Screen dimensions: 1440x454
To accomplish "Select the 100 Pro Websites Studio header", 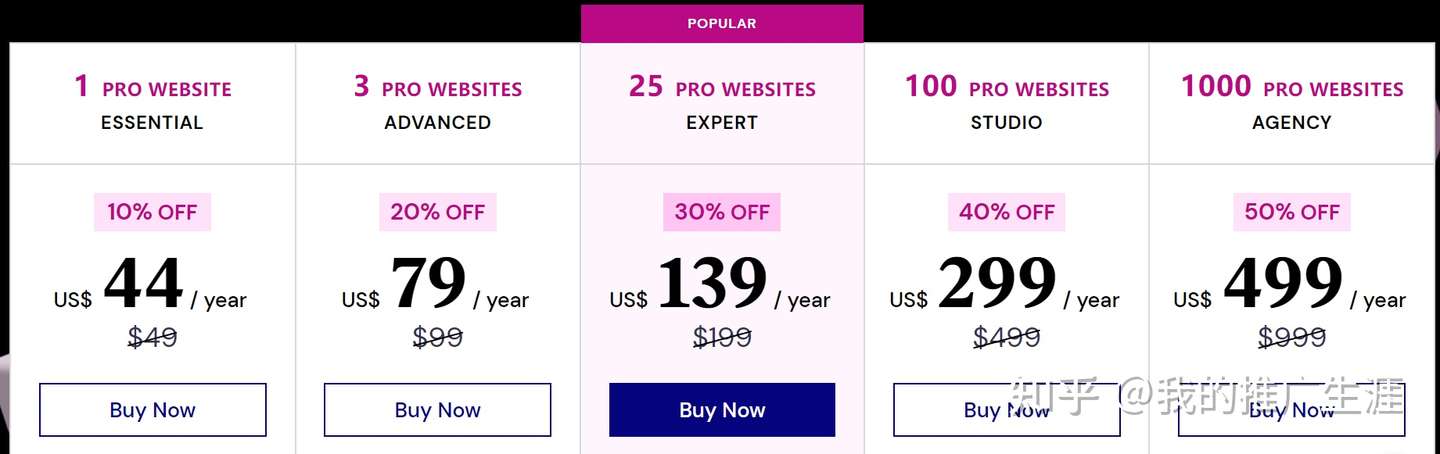I will pyautogui.click(x=1007, y=103).
